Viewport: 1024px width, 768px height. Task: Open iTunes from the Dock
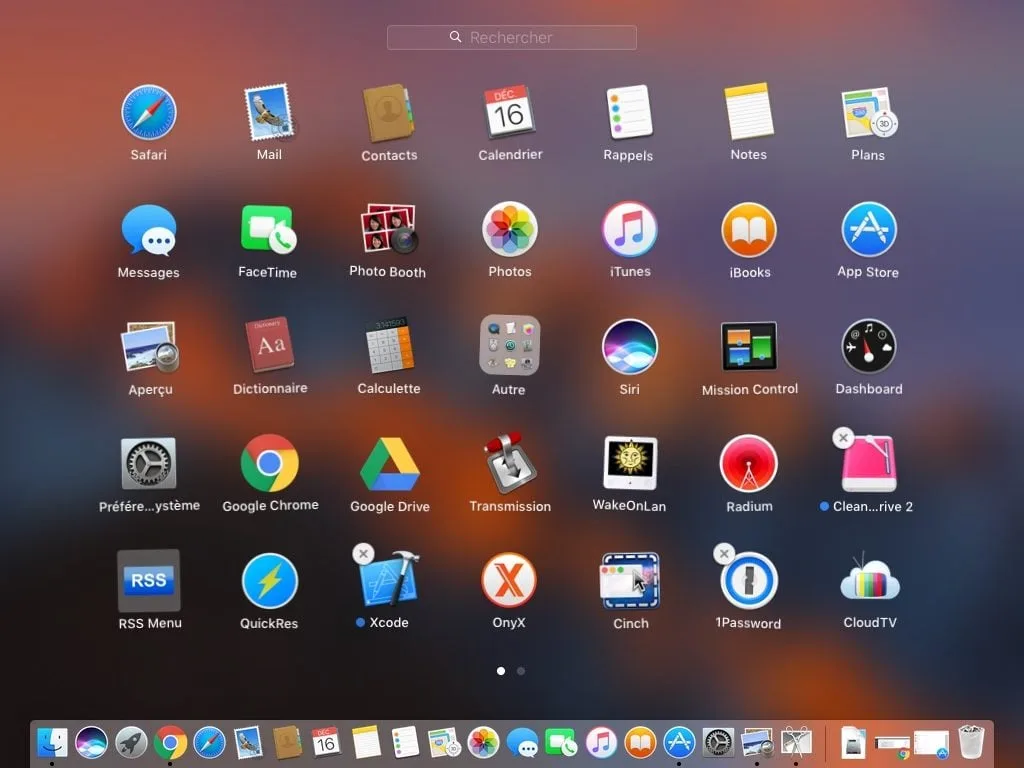click(x=601, y=743)
